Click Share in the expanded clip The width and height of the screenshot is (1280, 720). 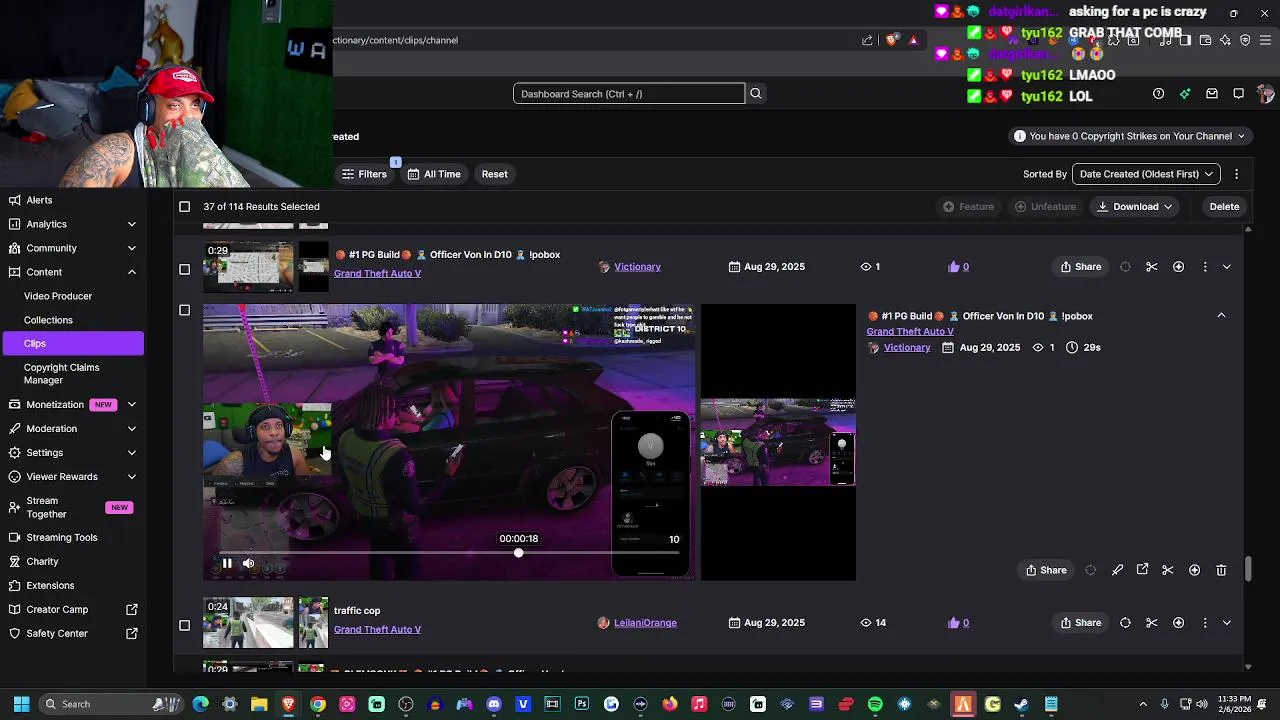(1045, 570)
